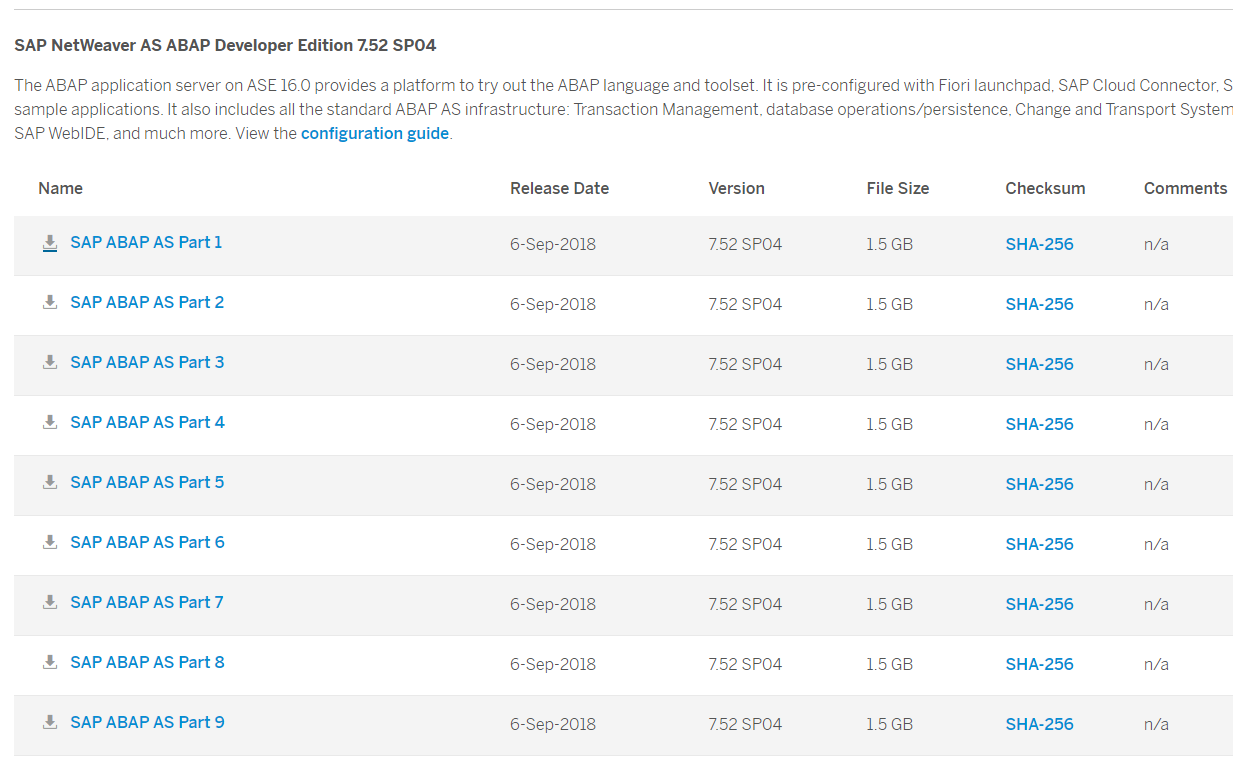The width and height of the screenshot is (1233, 761).
Task: View SHA-256 checksum for Part 9
Action: pos(1039,724)
